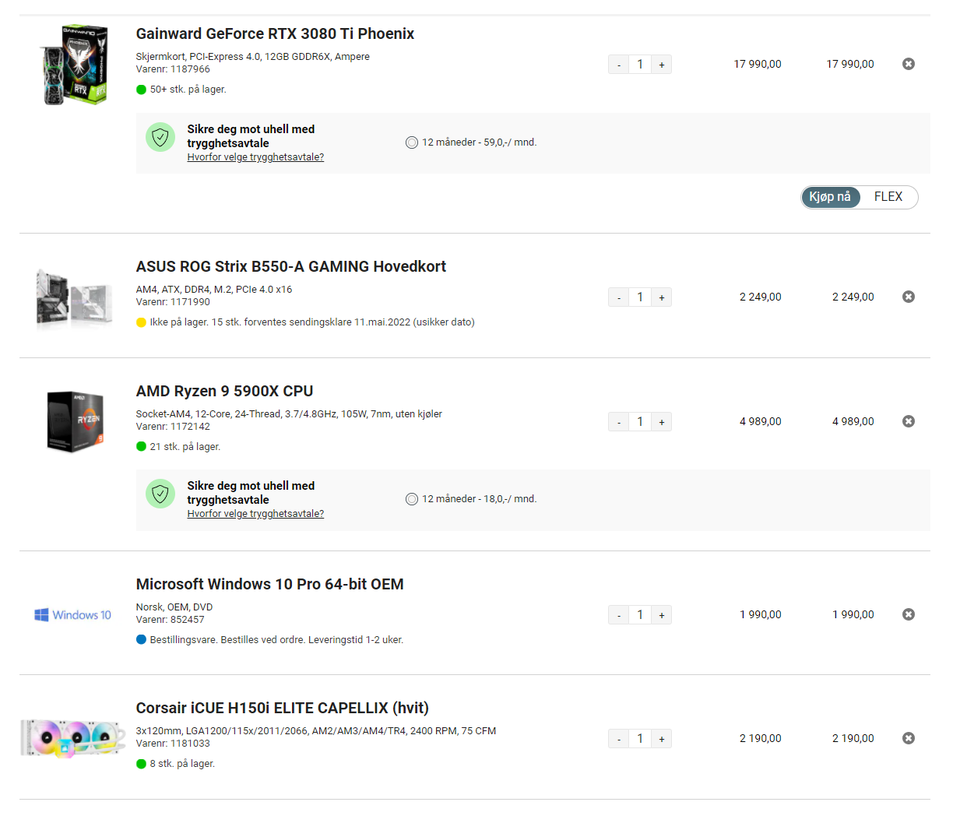The image size is (960, 816).
Task: Increase quantity of ASUS ROG Strix B550-A
Action: point(661,297)
